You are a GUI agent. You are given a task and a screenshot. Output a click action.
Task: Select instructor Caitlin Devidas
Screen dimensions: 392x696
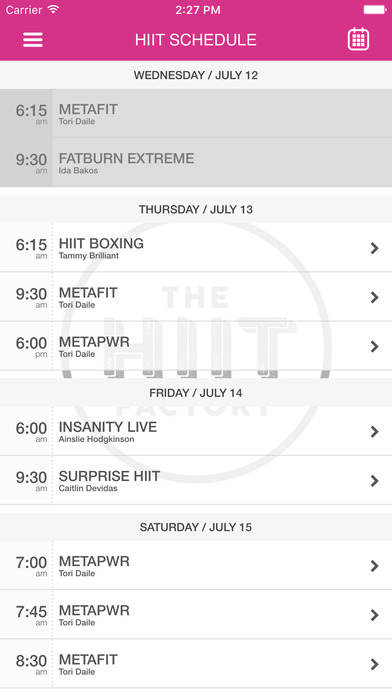coord(88,488)
